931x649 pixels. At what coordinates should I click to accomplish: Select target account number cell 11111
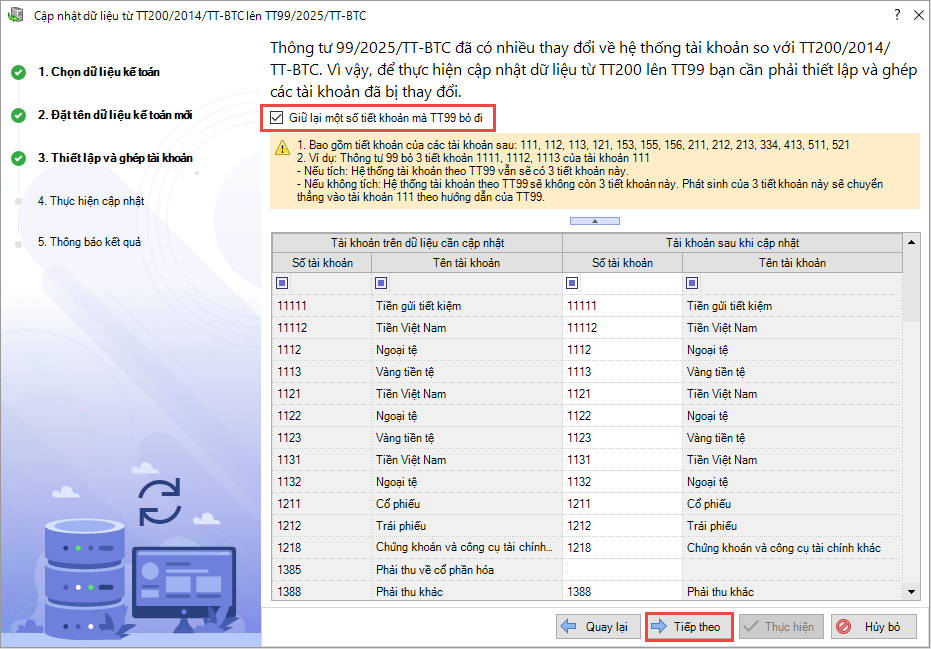(x=622, y=306)
